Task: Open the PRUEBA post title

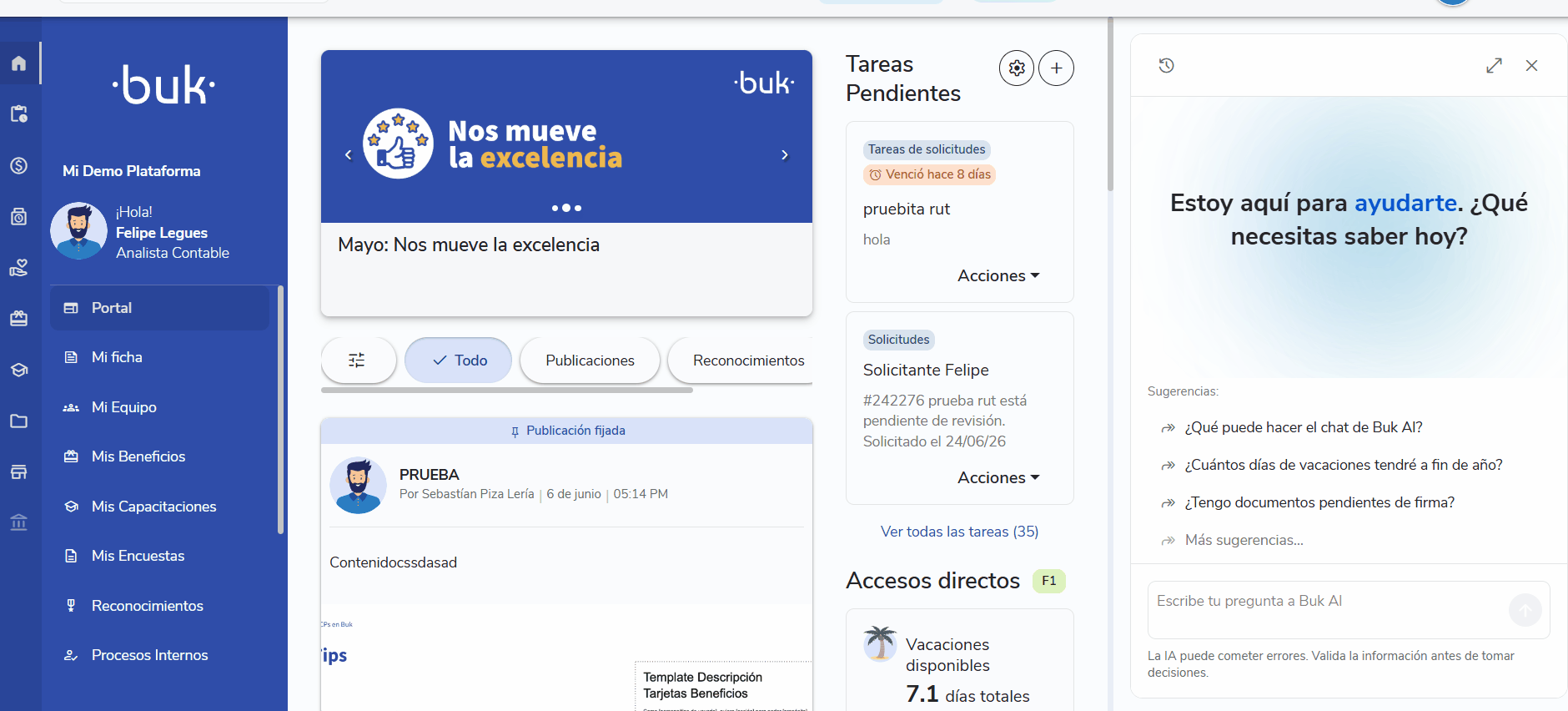Action: [430, 475]
